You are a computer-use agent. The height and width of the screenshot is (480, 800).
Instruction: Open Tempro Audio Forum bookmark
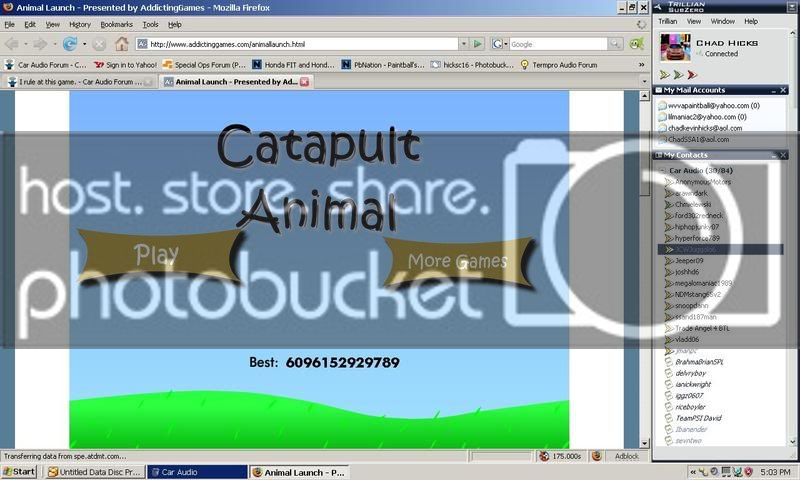pos(559,65)
